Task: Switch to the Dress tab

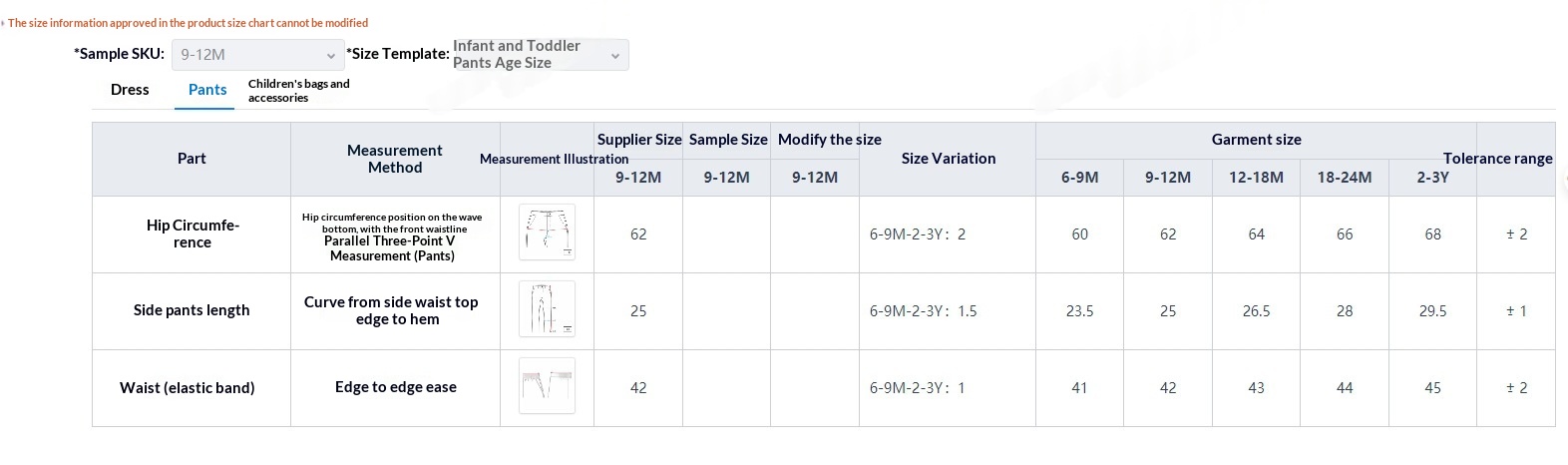Action: coord(130,90)
